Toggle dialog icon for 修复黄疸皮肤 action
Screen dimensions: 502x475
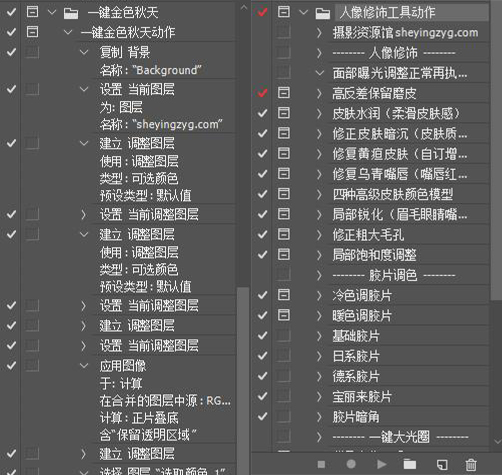(284, 153)
